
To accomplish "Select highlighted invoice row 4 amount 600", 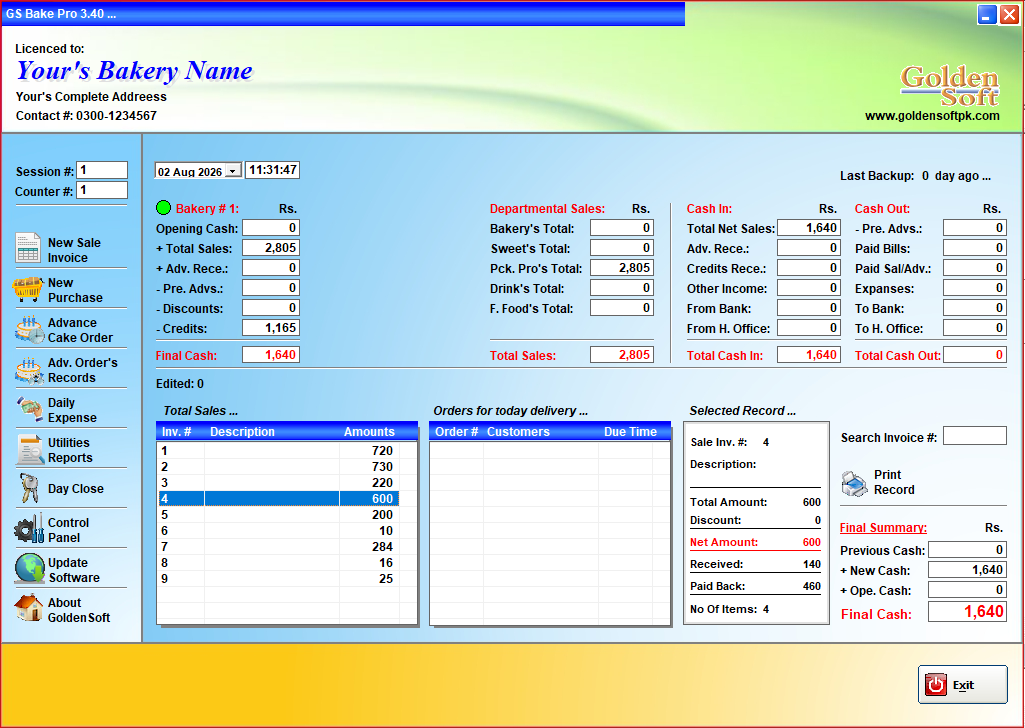I will pyautogui.click(x=278, y=499).
